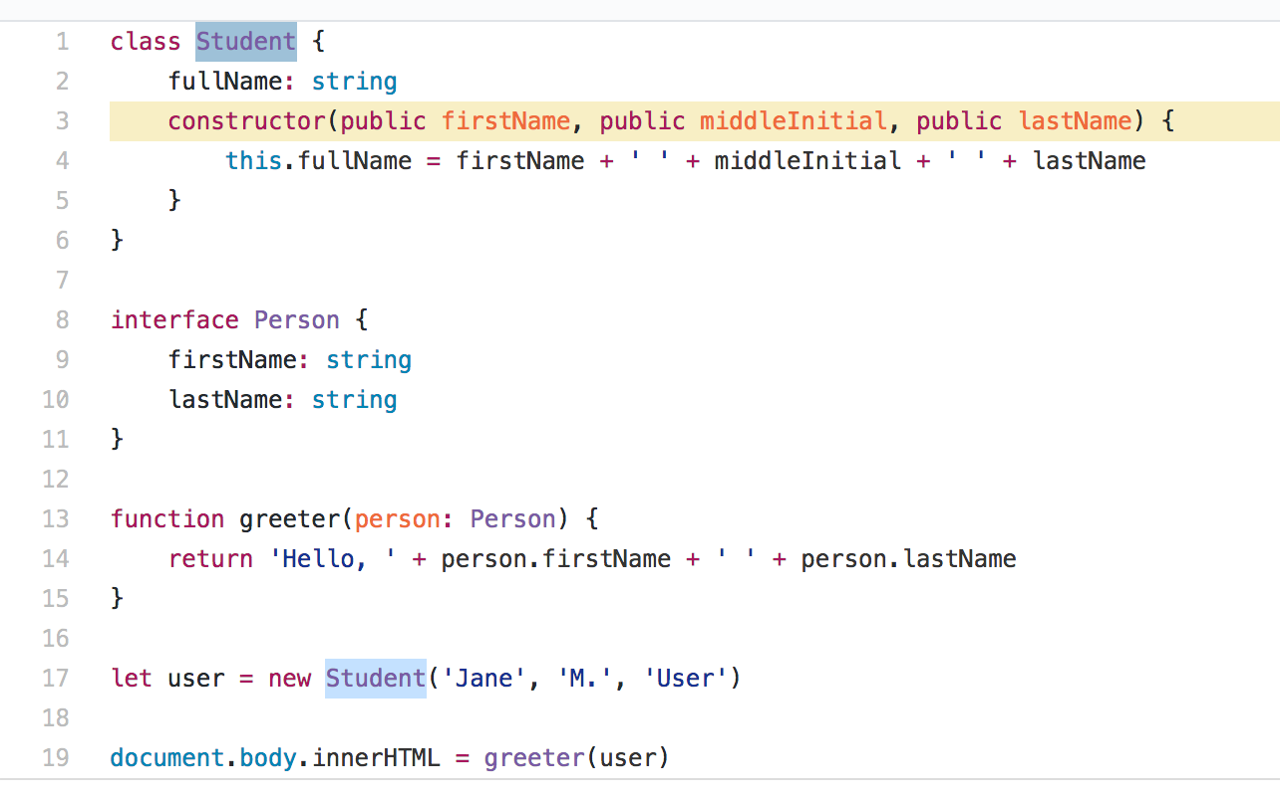Place cursor on the constructor keyword
Viewport: 1280px width, 800px height.
click(x=247, y=122)
